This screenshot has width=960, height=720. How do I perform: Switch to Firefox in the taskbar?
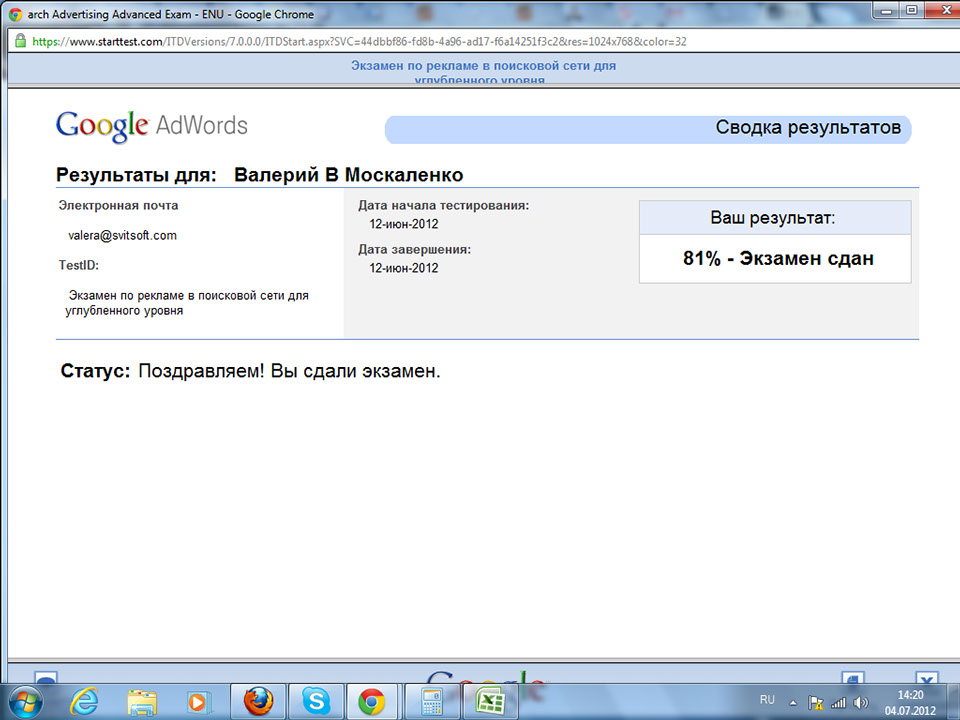coord(258,702)
